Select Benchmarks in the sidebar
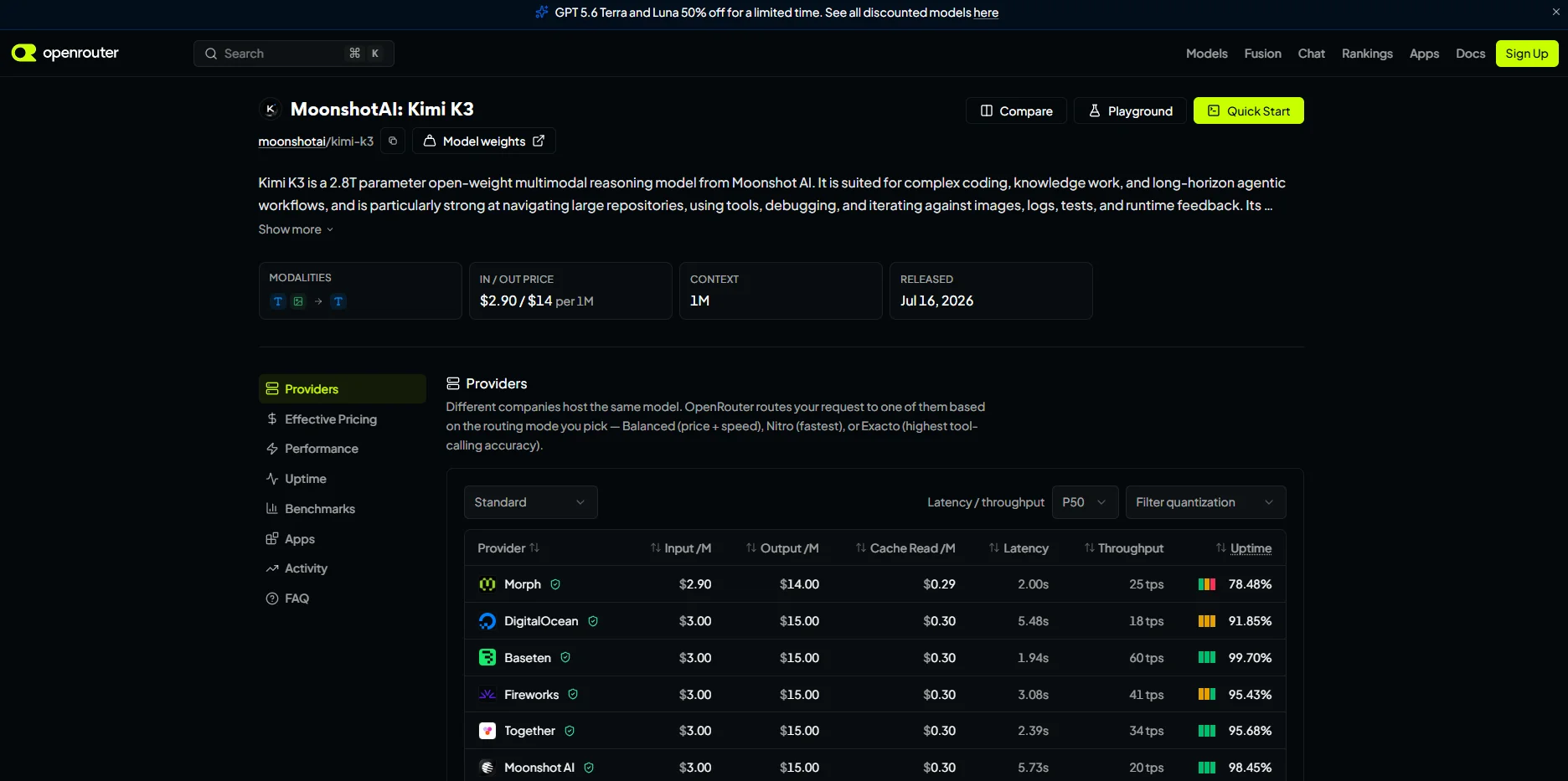Viewport: 1568px width, 781px height. [x=342, y=509]
